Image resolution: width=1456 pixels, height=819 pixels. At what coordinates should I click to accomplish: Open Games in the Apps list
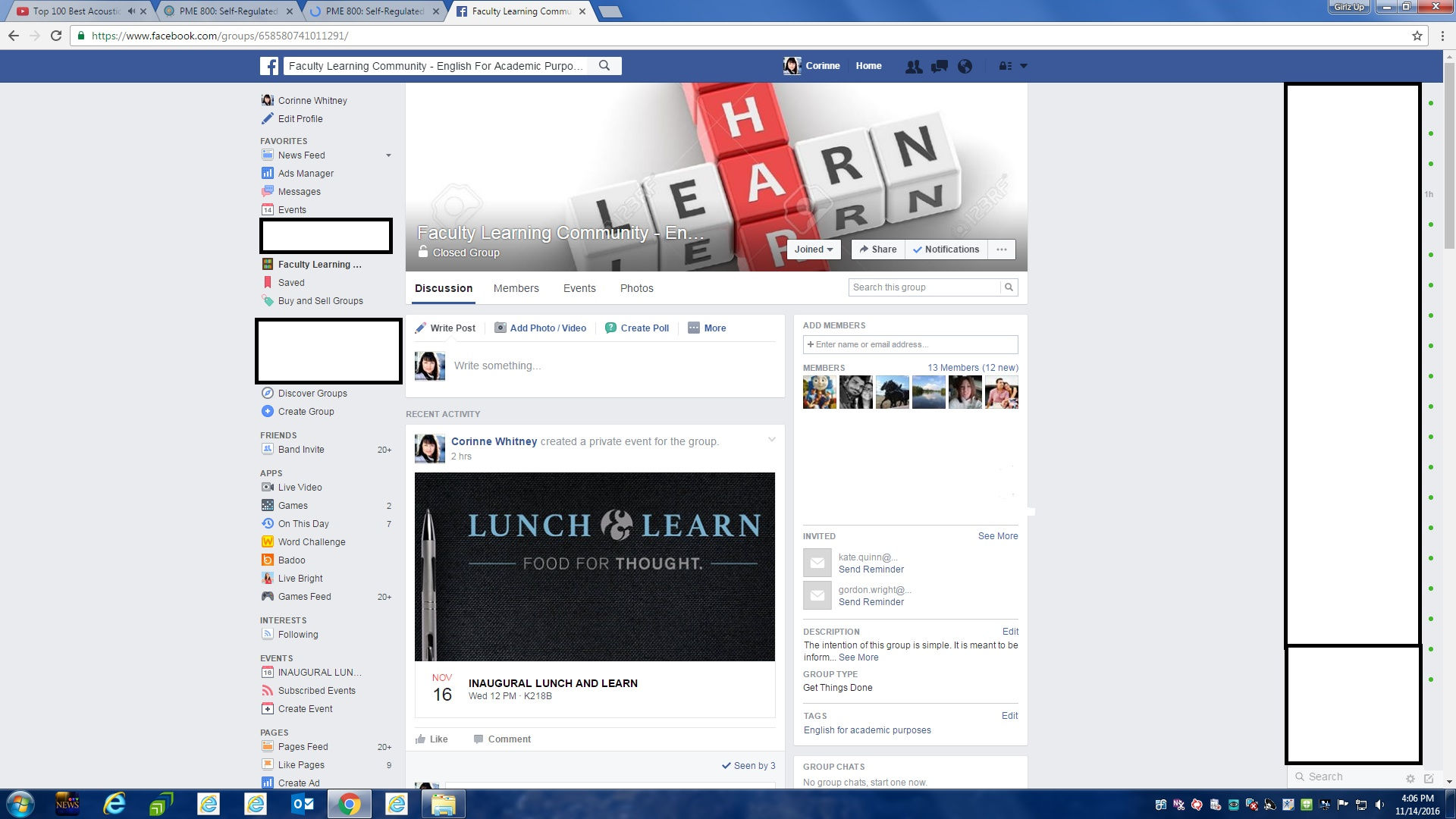tap(293, 506)
